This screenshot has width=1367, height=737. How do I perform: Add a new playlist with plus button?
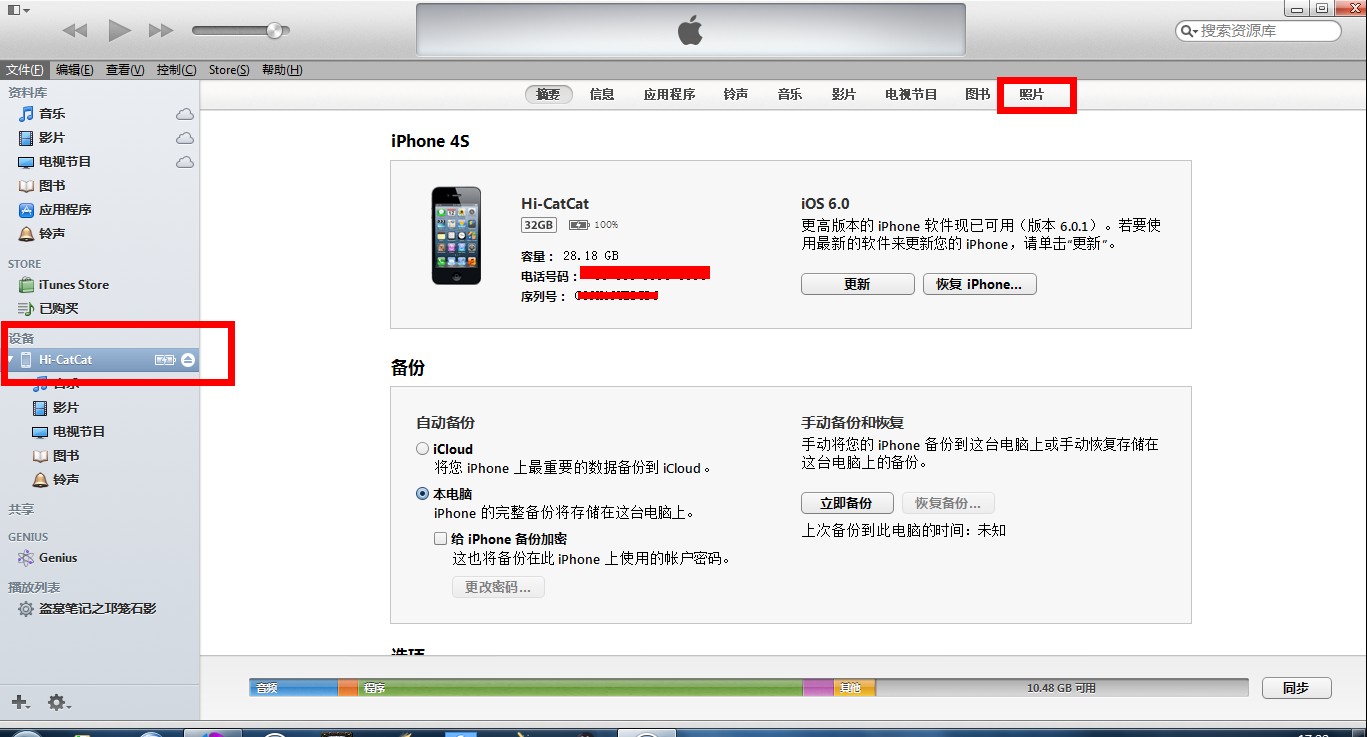pos(19,702)
